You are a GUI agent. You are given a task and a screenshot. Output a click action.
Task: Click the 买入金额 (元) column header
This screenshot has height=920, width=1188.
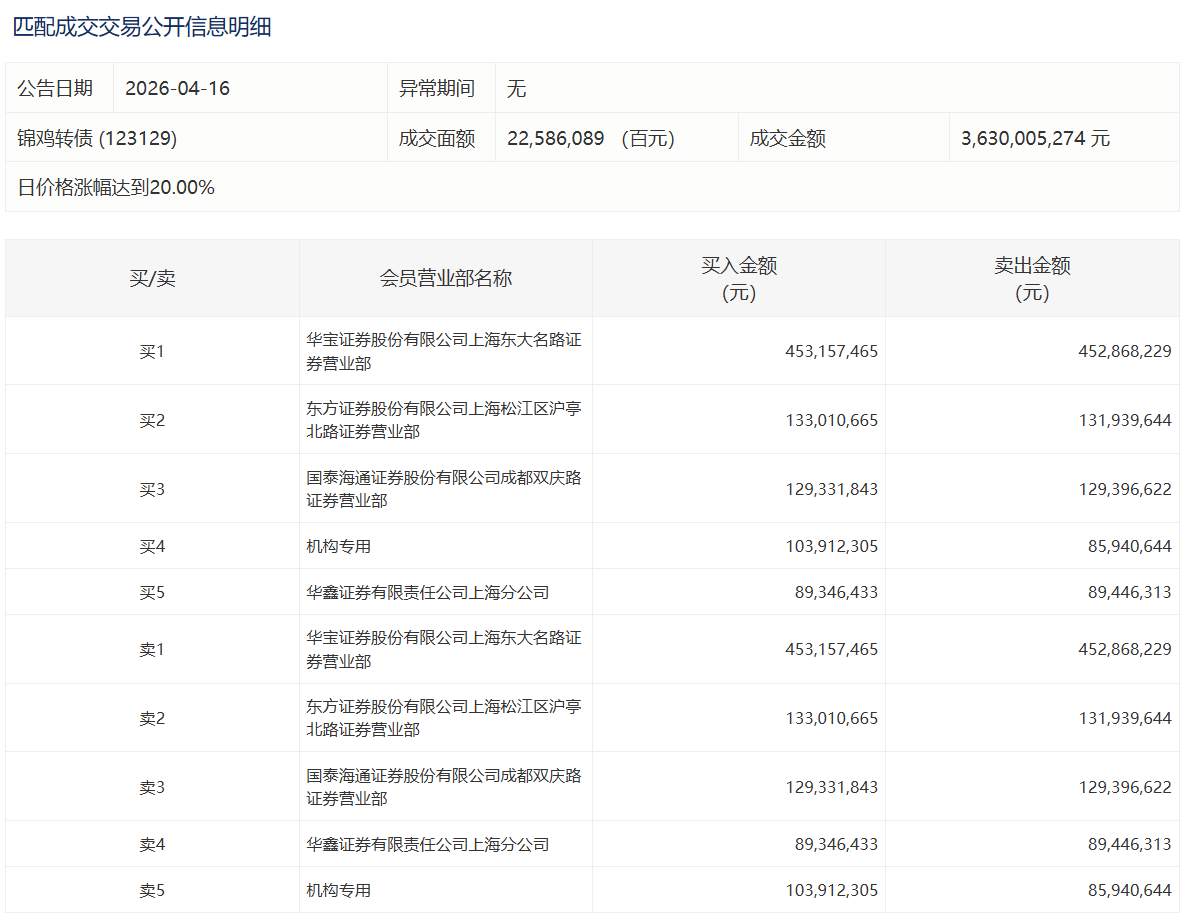pos(738,279)
